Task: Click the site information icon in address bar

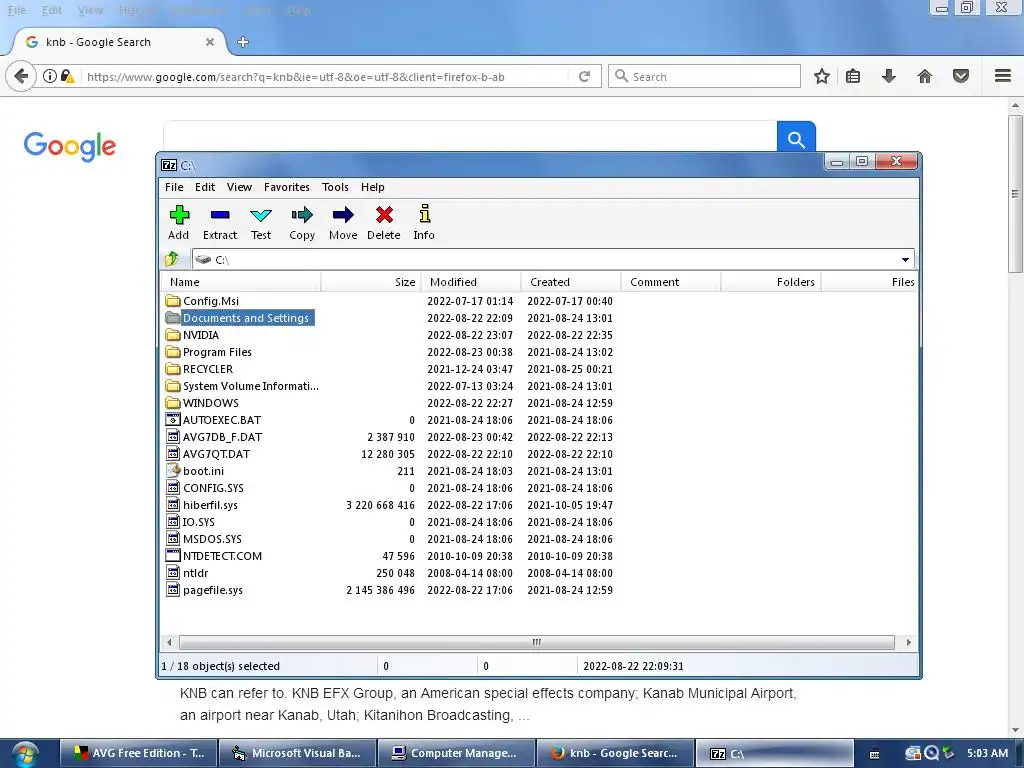Action: point(50,76)
